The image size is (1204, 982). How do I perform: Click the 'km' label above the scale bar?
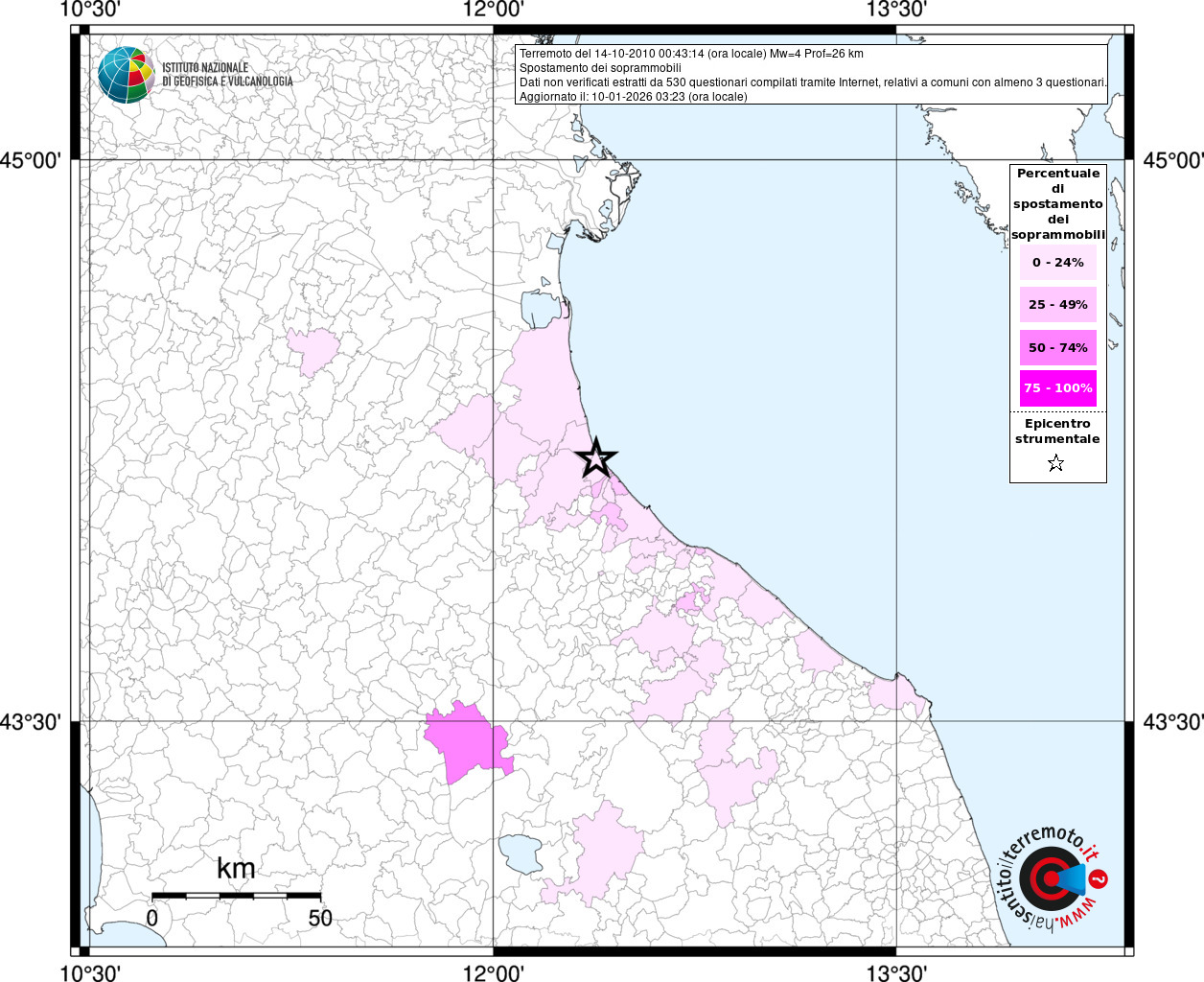(x=236, y=869)
